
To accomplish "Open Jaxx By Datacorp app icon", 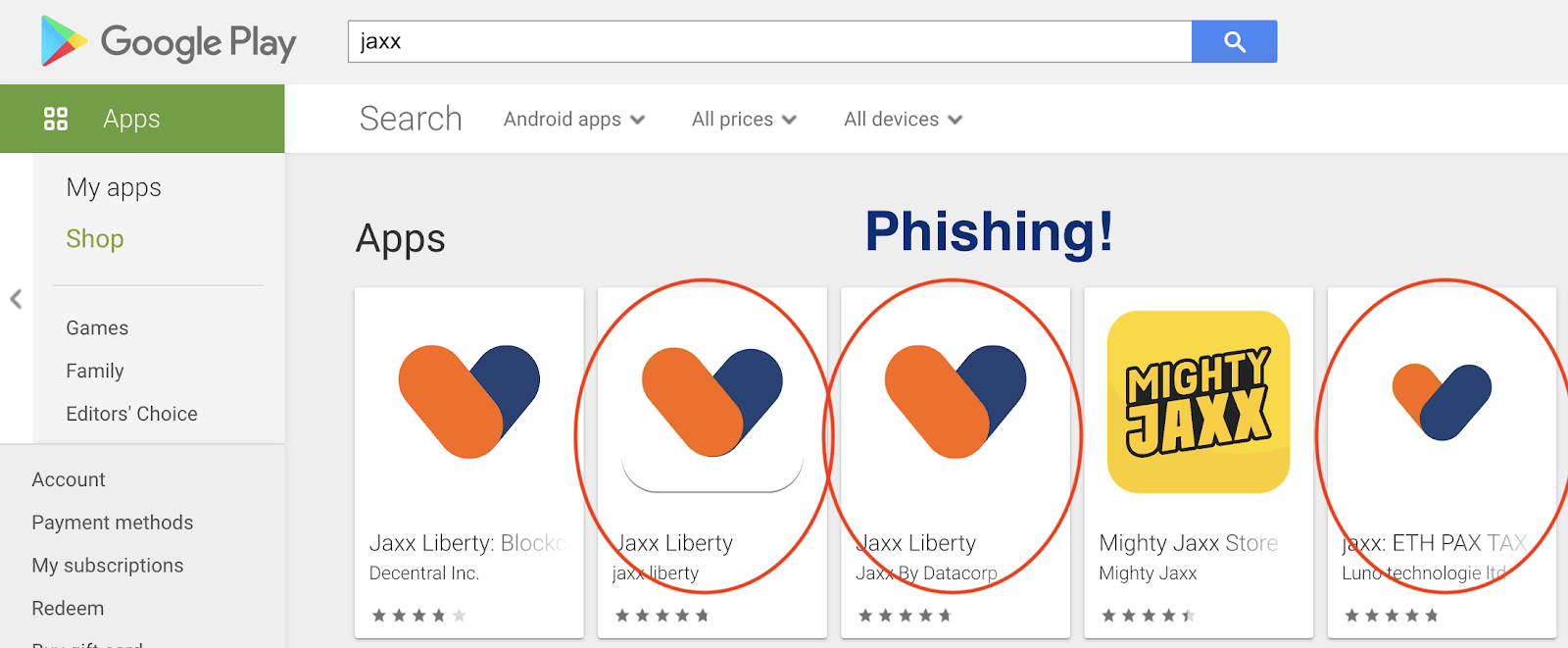I will [955, 402].
